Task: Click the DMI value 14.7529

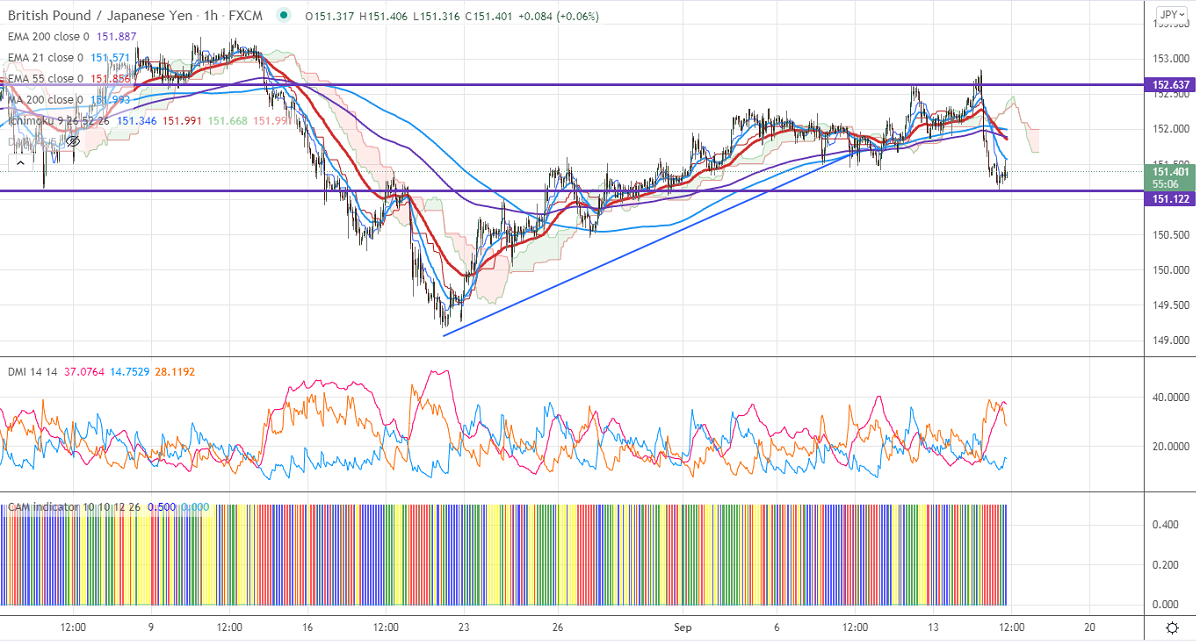Action: tap(130, 372)
